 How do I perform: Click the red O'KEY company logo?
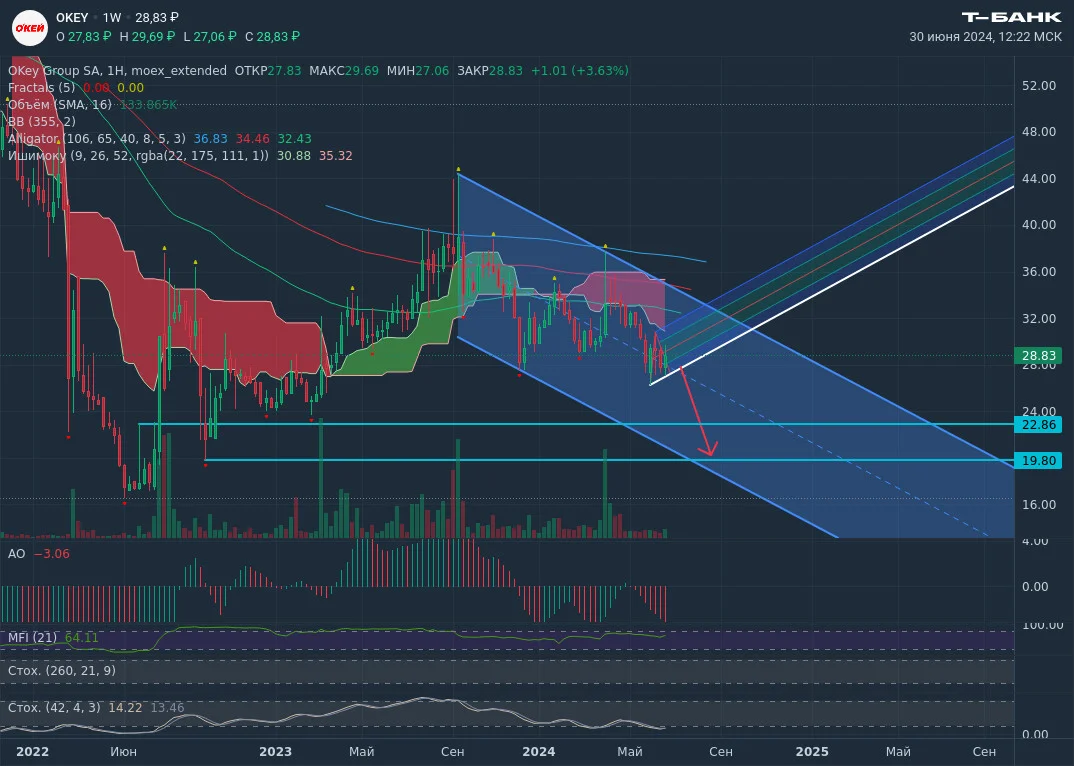pyautogui.click(x=30, y=28)
